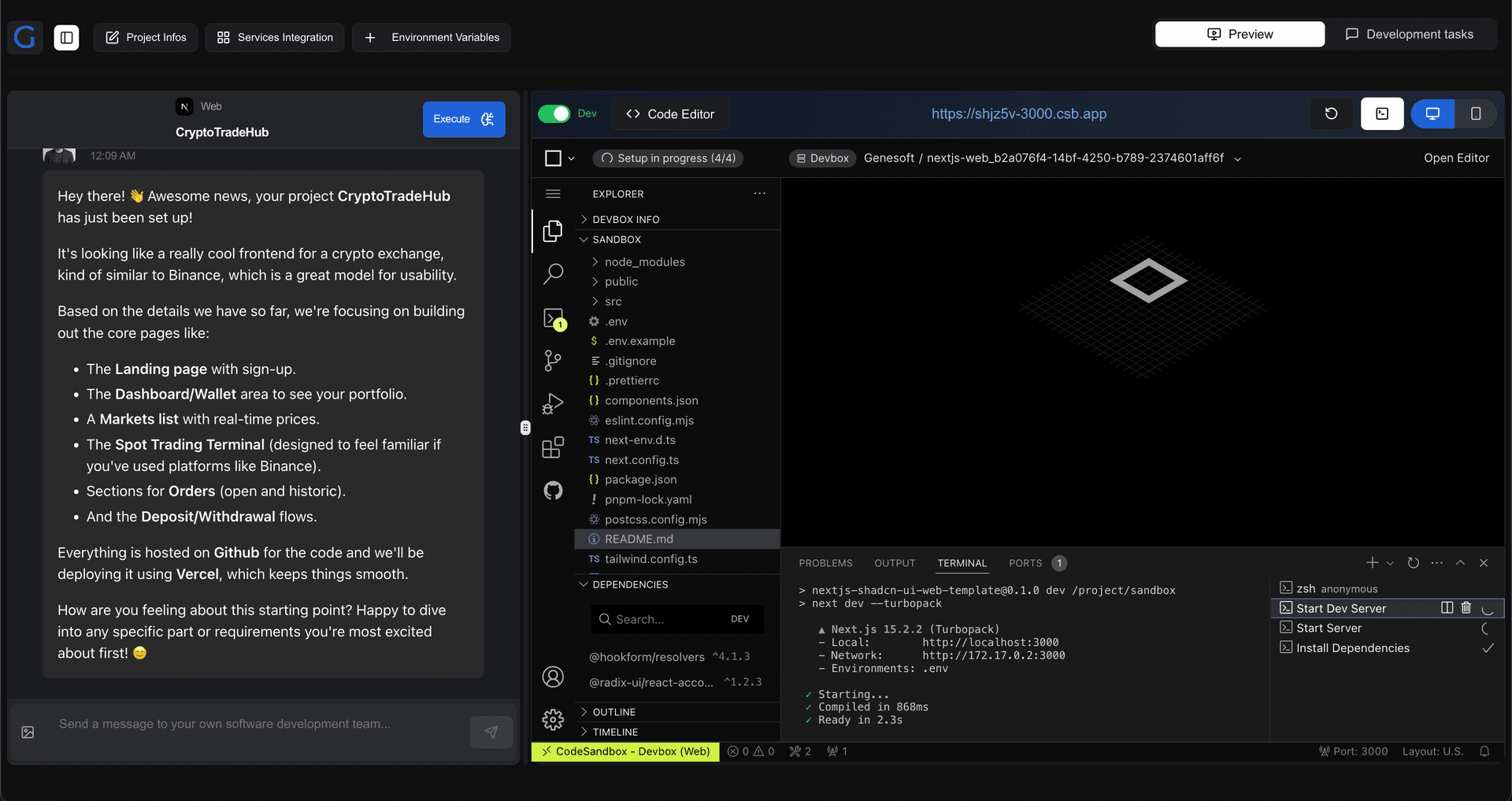Screen dimensions: 1512x801
Task: Open notifications bell in the status bar
Action: coord(1486,751)
